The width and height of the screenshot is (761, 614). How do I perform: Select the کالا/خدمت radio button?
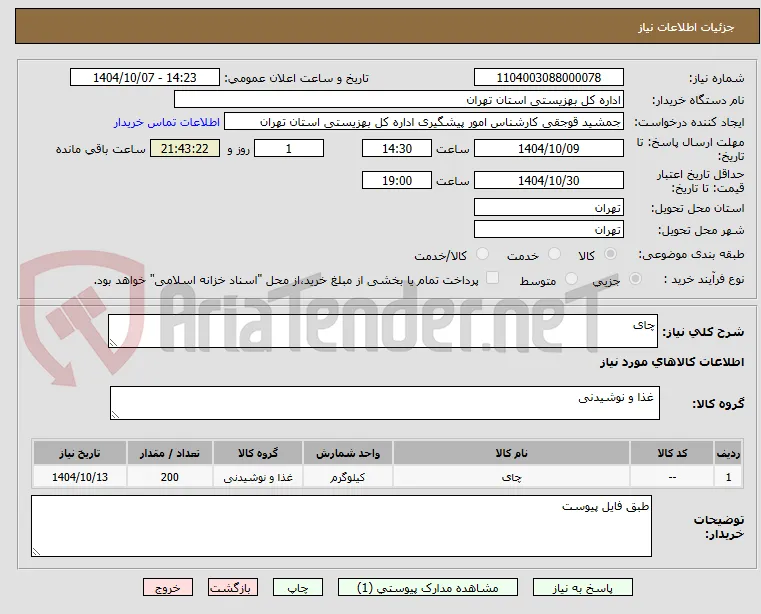tap(482, 254)
